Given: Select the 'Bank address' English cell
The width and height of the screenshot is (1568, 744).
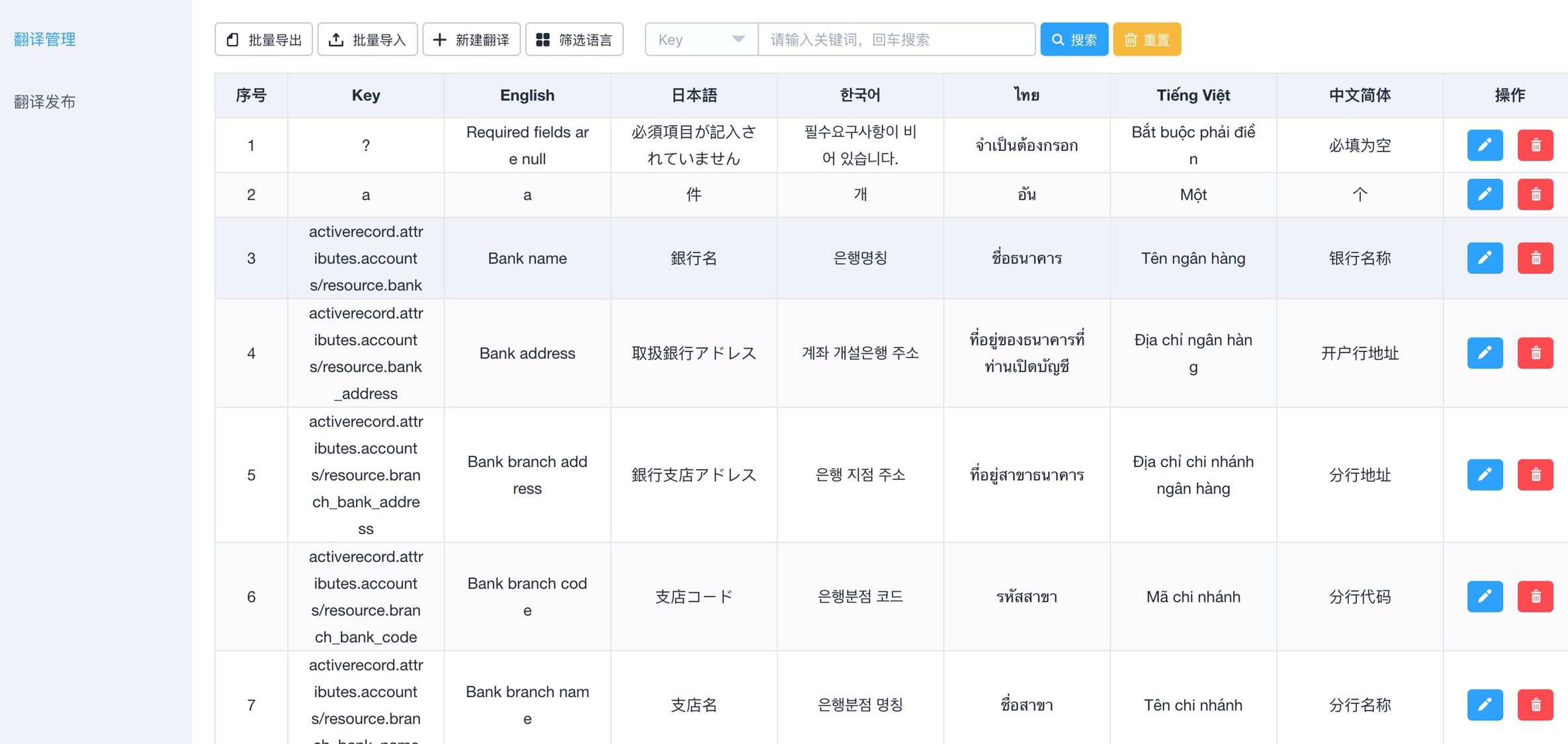Looking at the screenshot, I should pos(527,353).
